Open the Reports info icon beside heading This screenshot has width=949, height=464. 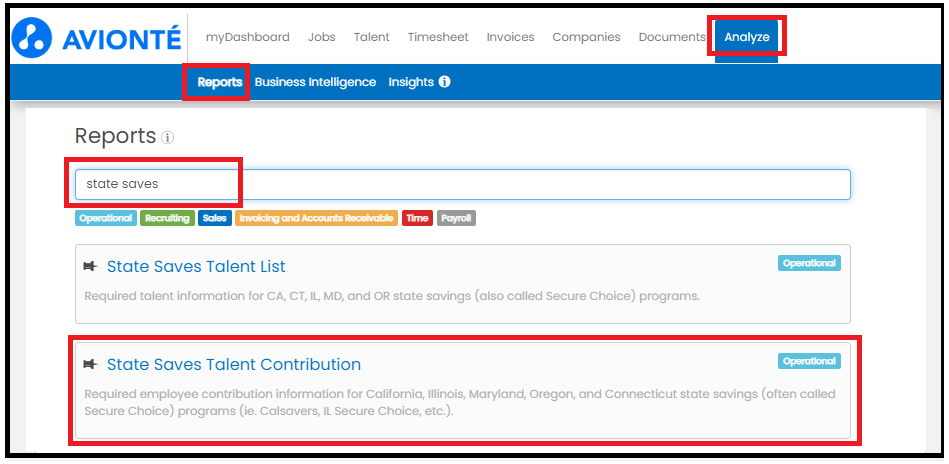[168, 138]
